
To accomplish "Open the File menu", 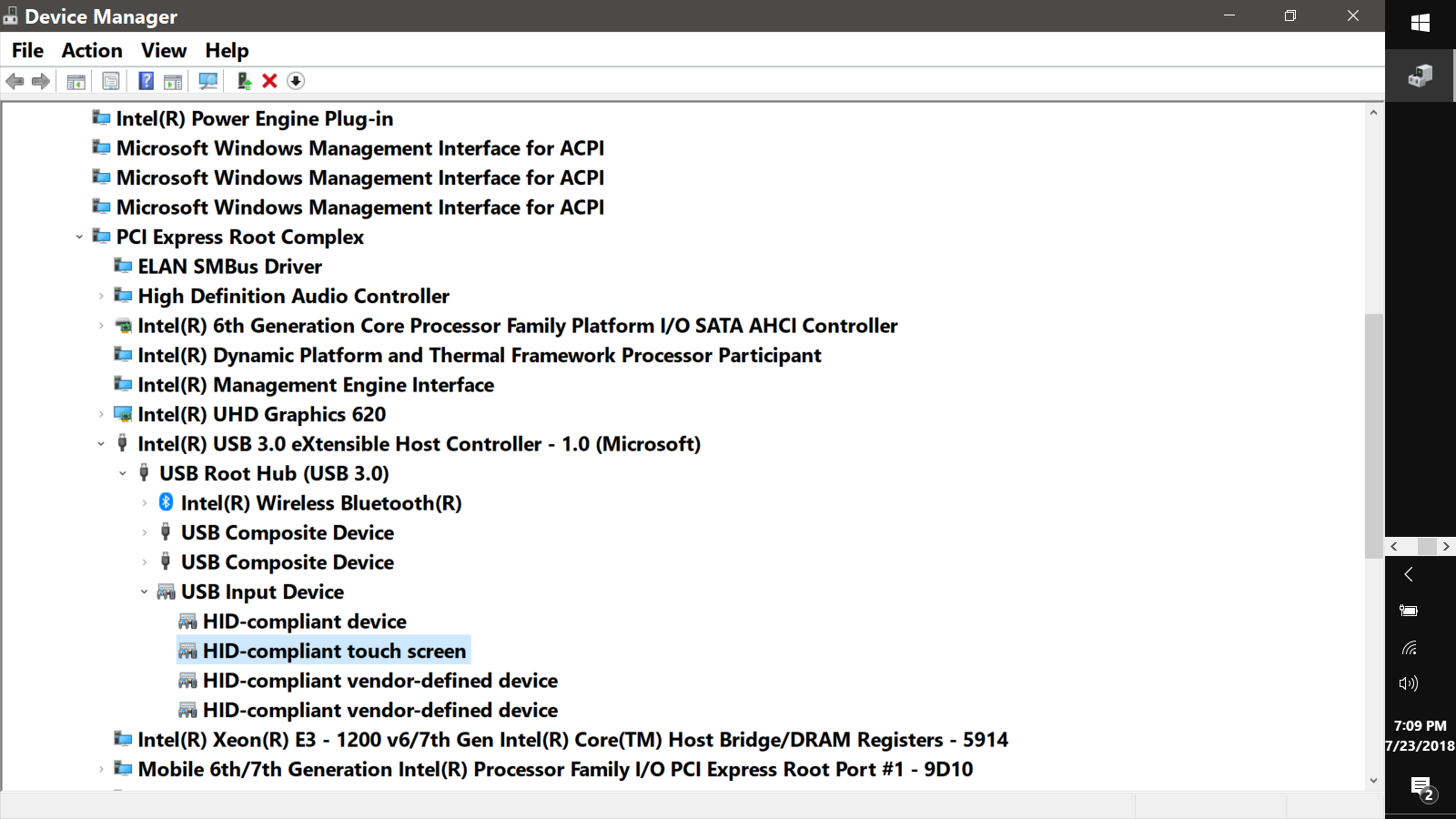I will pos(27,51).
